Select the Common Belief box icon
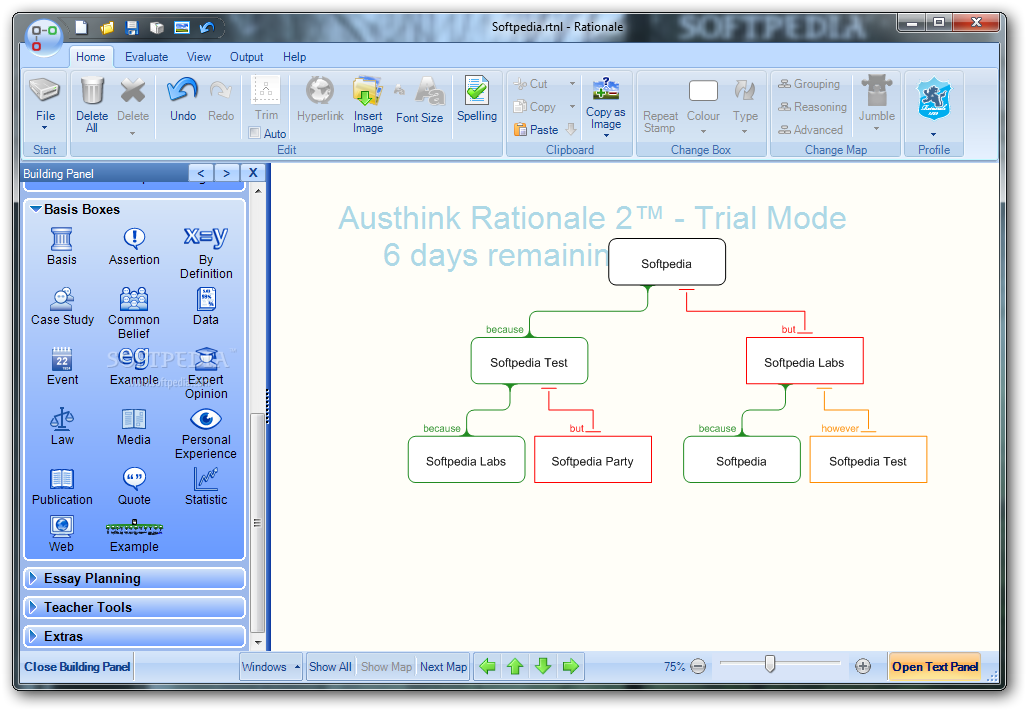 coord(134,299)
